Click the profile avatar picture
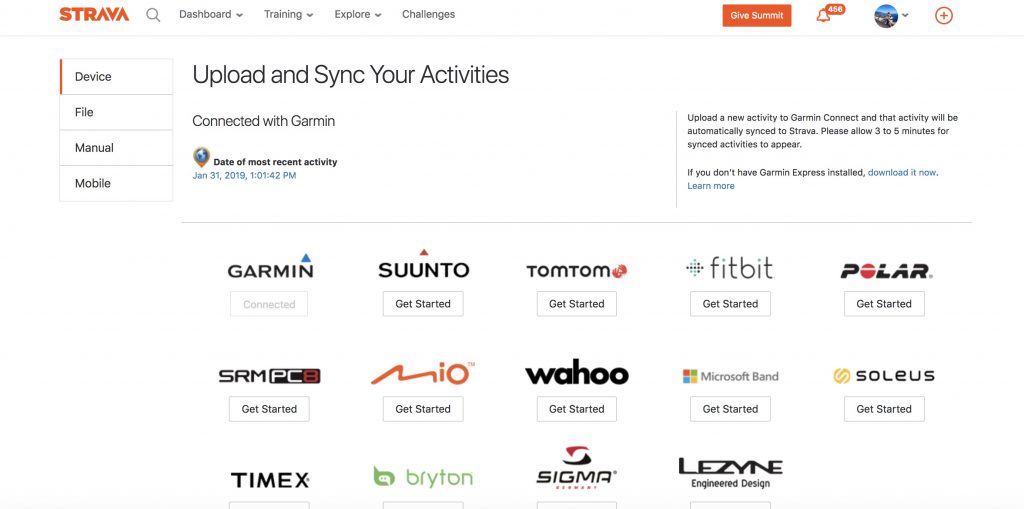 point(886,16)
